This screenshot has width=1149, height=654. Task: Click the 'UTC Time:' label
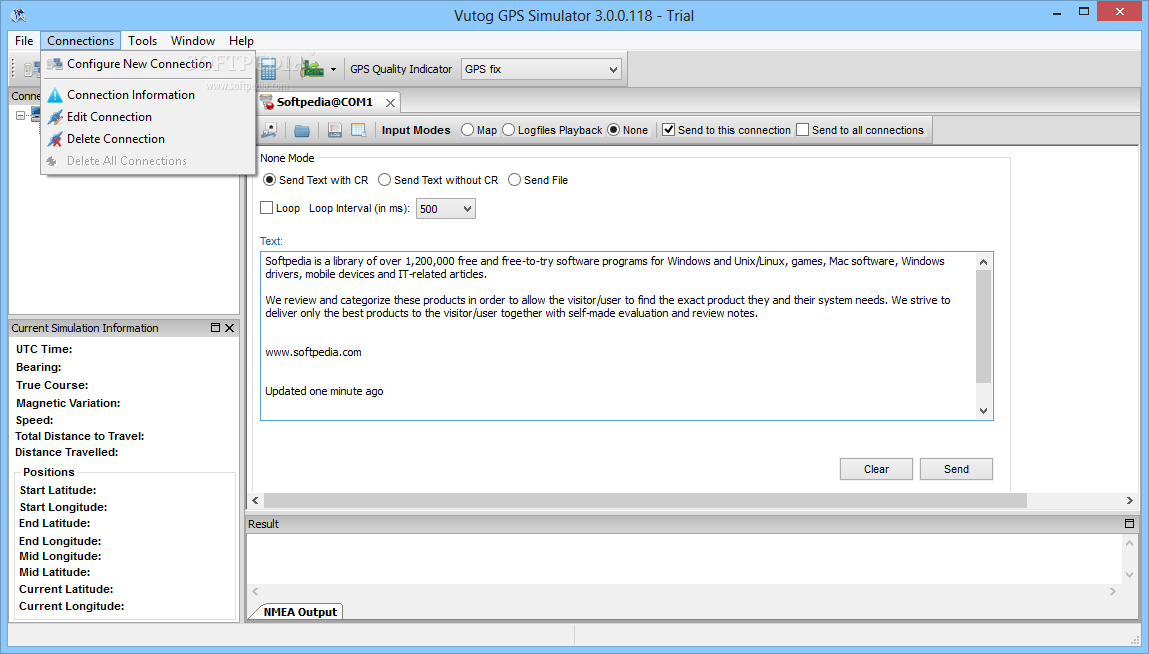(44, 349)
